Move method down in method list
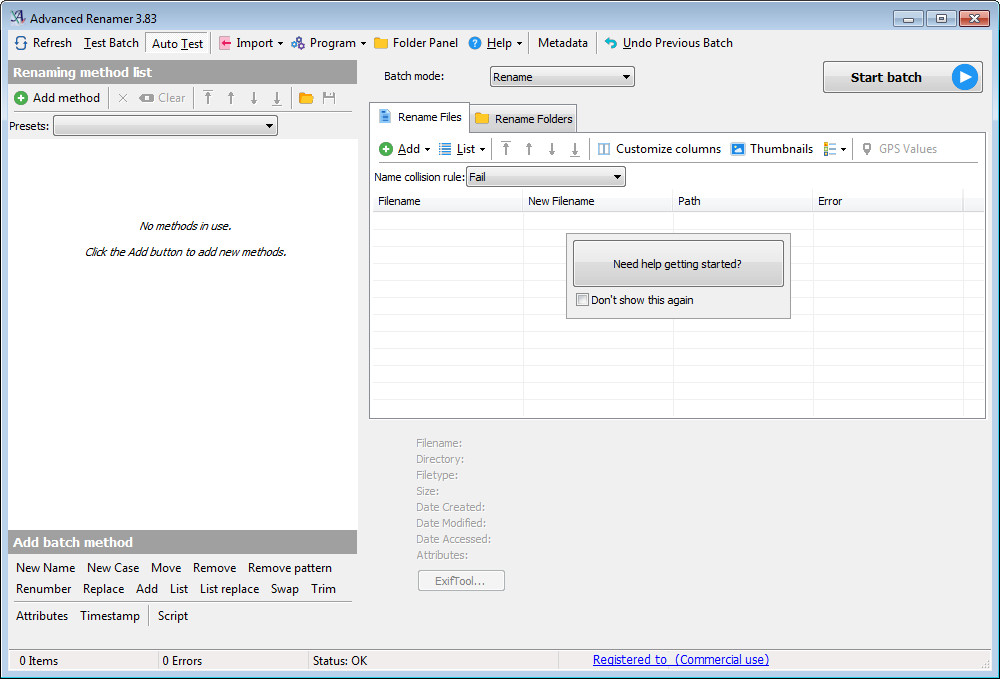 point(254,98)
